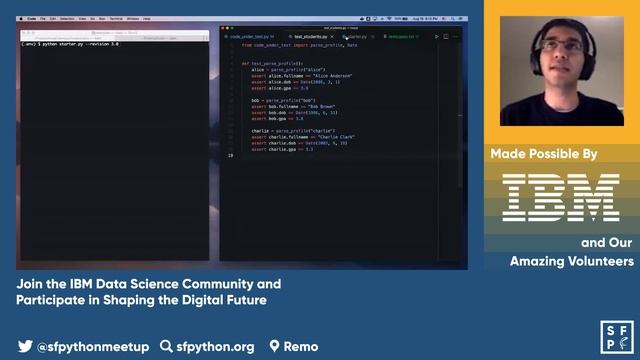The width and height of the screenshot is (640, 360).
Task: Open the Code application menu
Action: (x=31, y=19)
